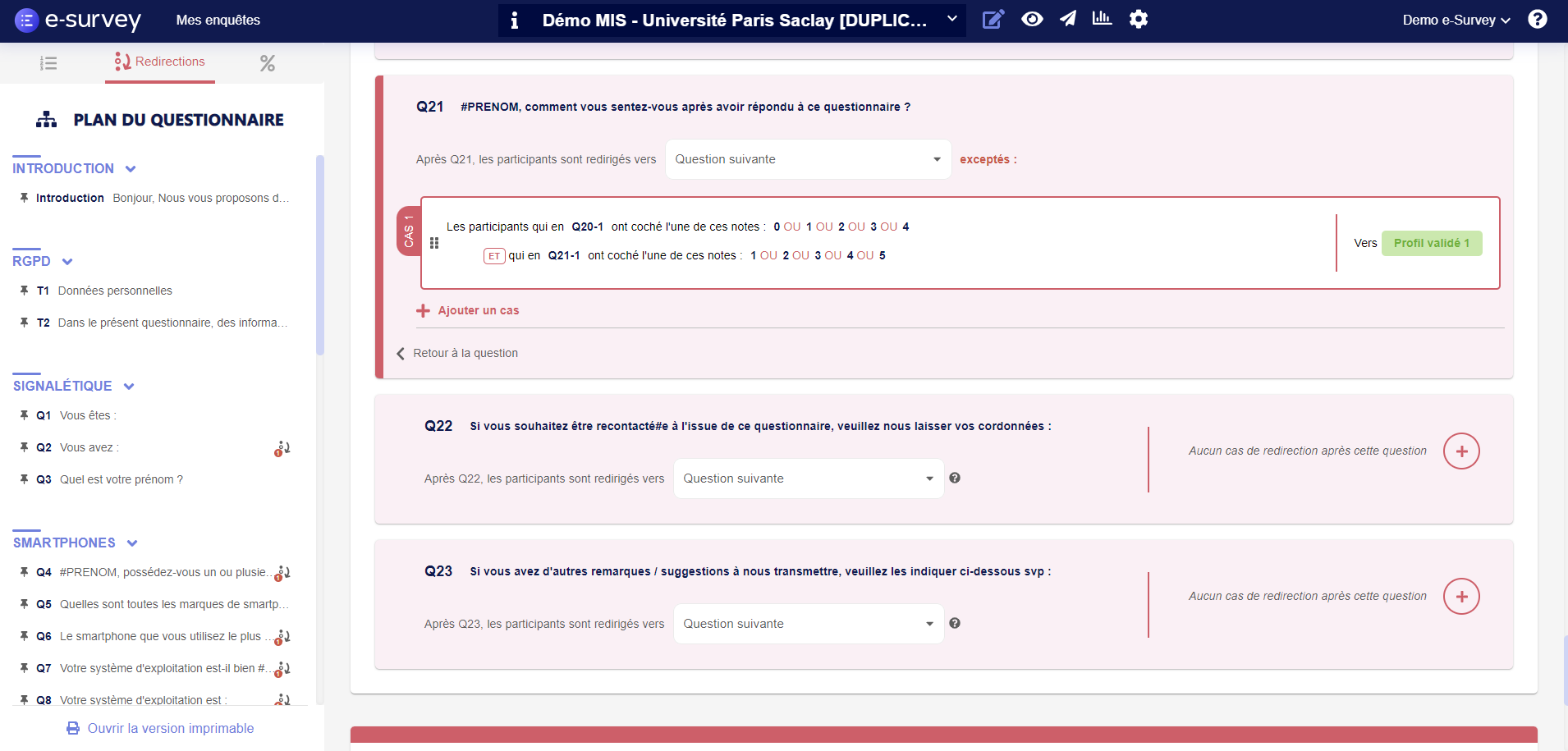1568x751 pixels.
Task: Open the percentage quotas icon
Action: 267,62
